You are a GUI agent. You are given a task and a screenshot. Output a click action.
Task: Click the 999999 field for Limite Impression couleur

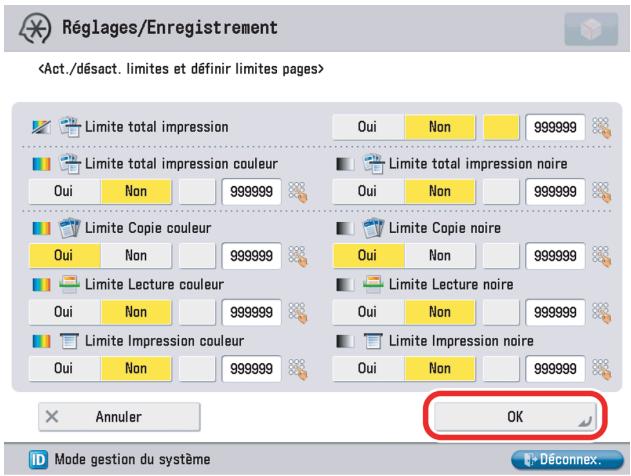click(251, 369)
